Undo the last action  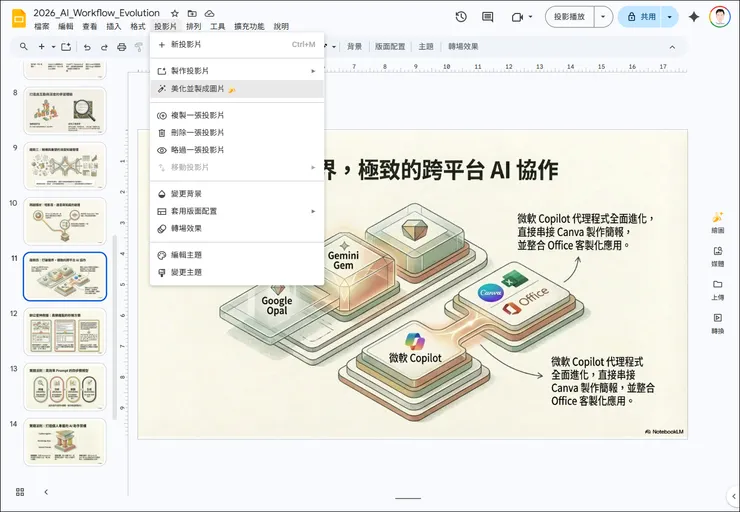(x=87, y=47)
